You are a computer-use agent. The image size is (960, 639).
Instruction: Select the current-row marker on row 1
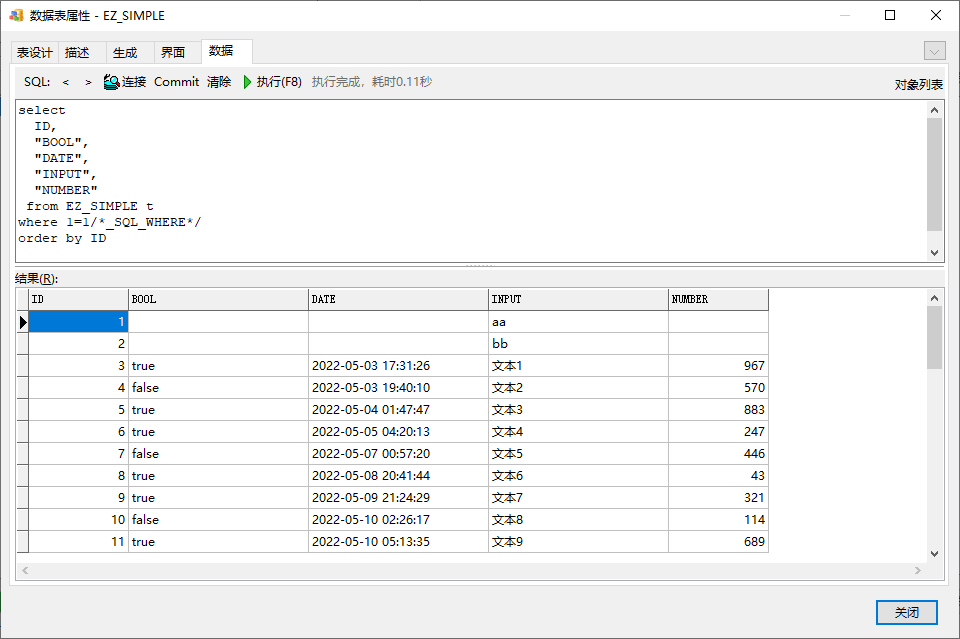[x=23, y=322]
